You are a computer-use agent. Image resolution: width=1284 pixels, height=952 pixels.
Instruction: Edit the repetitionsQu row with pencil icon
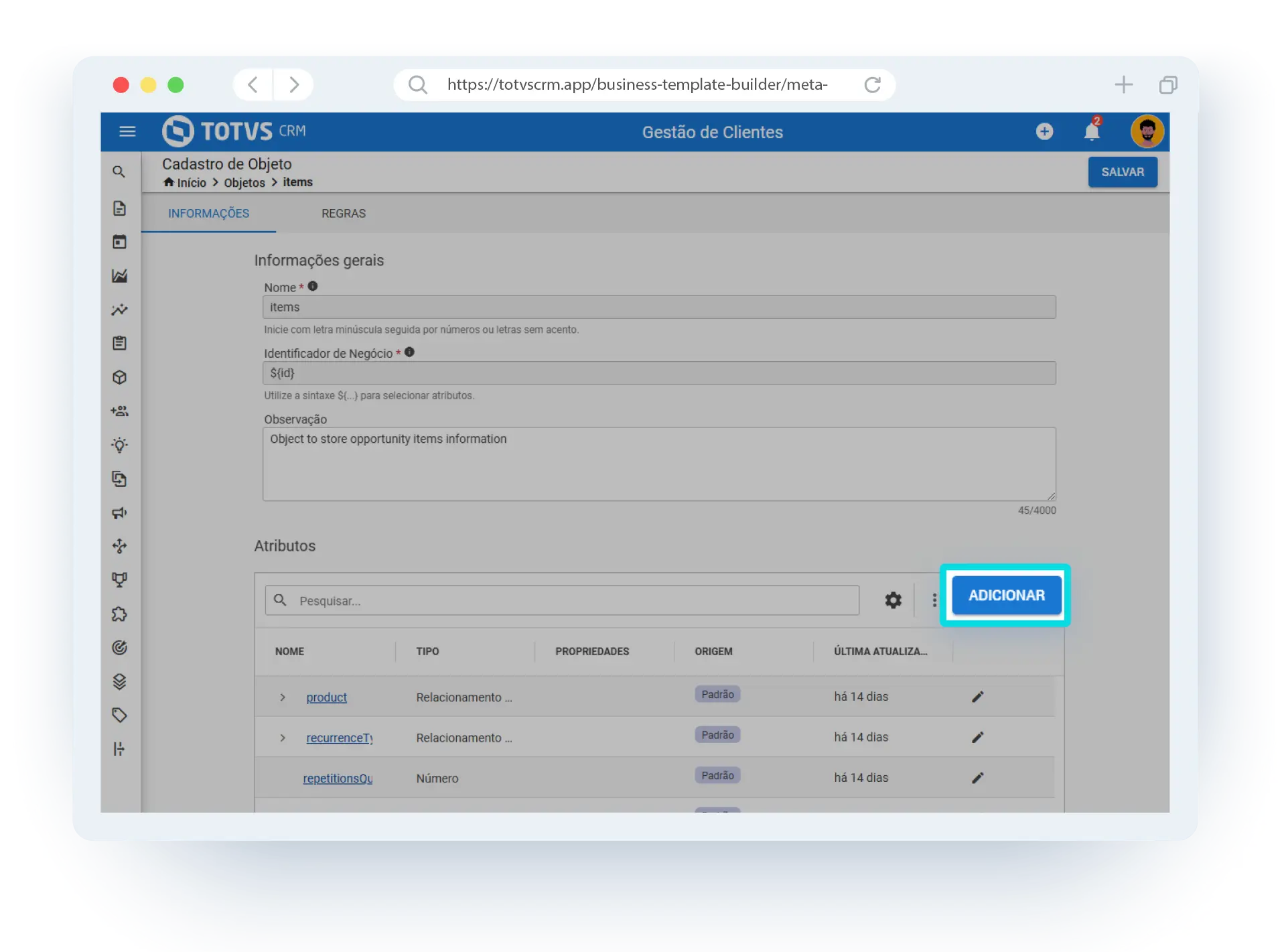pyautogui.click(x=977, y=778)
